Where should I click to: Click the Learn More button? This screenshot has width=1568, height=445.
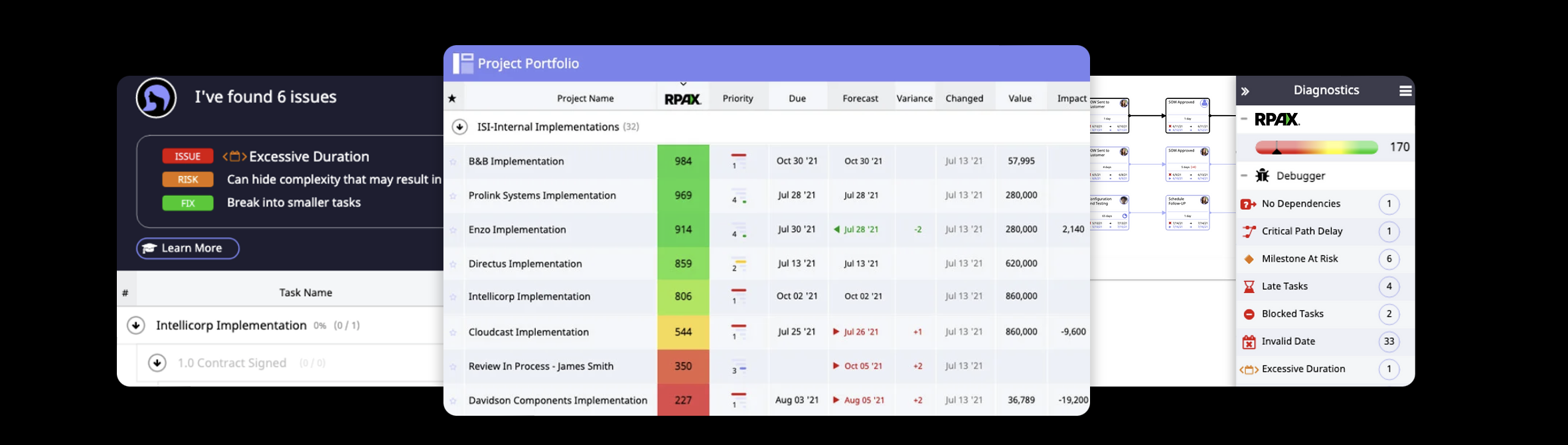click(x=188, y=248)
